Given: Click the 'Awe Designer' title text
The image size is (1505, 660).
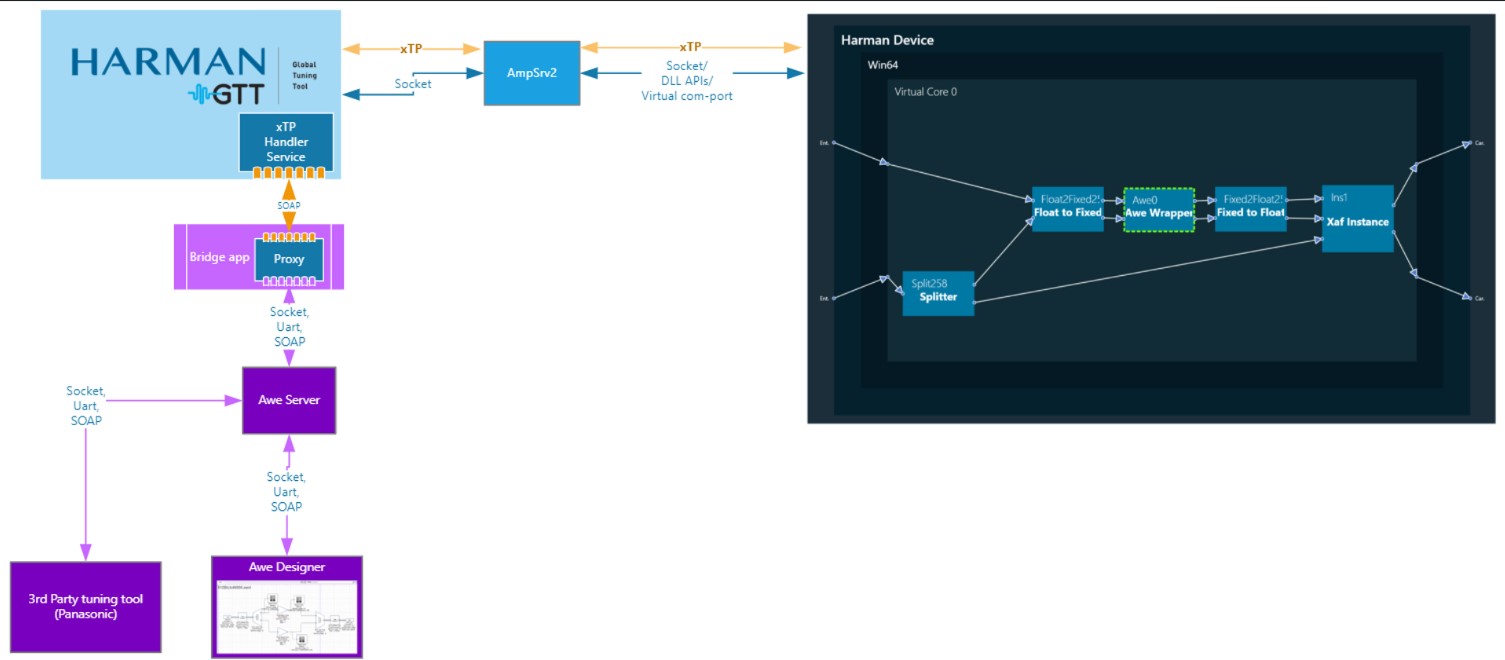Looking at the screenshot, I should 287,567.
